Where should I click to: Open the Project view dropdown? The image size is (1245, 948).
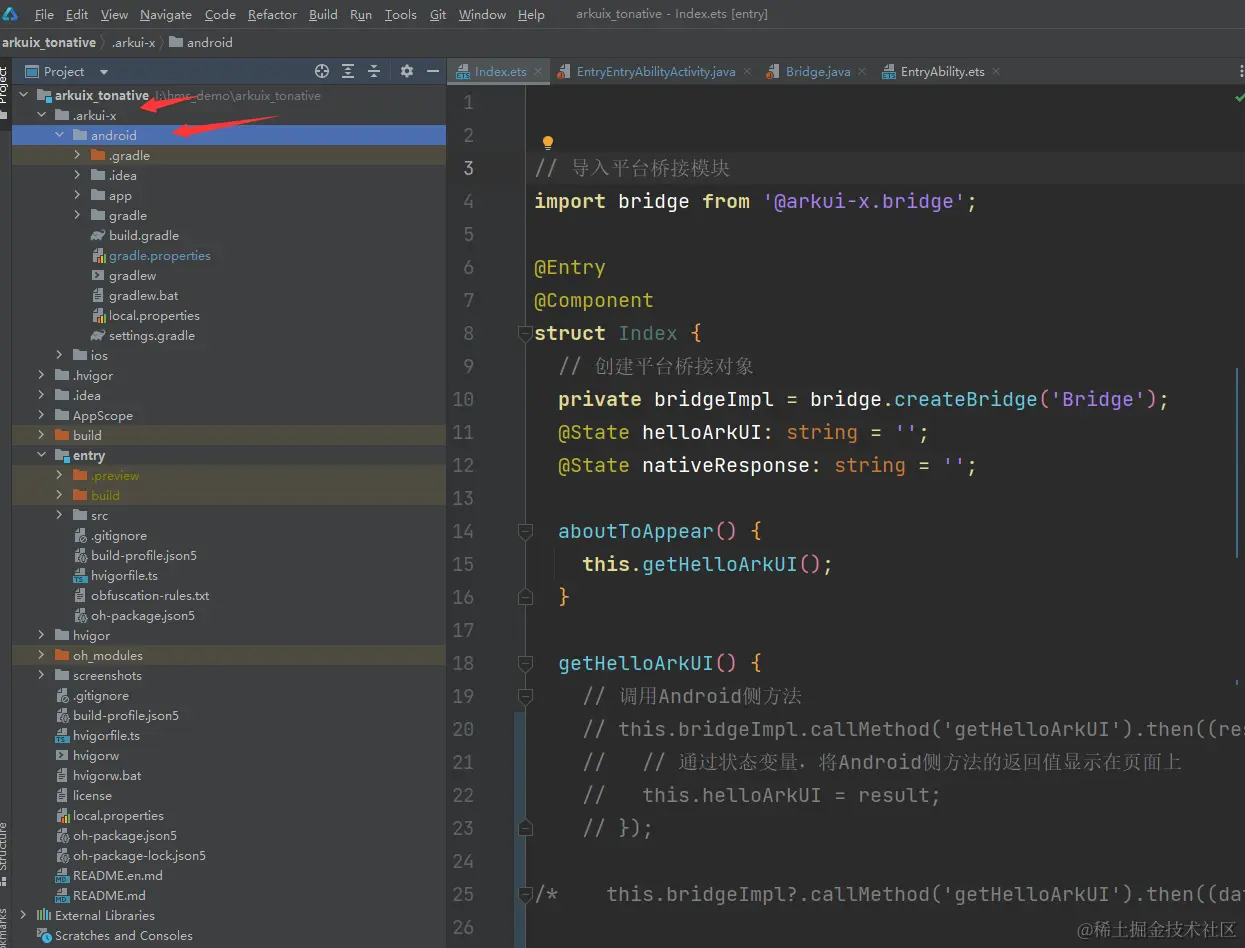point(103,72)
